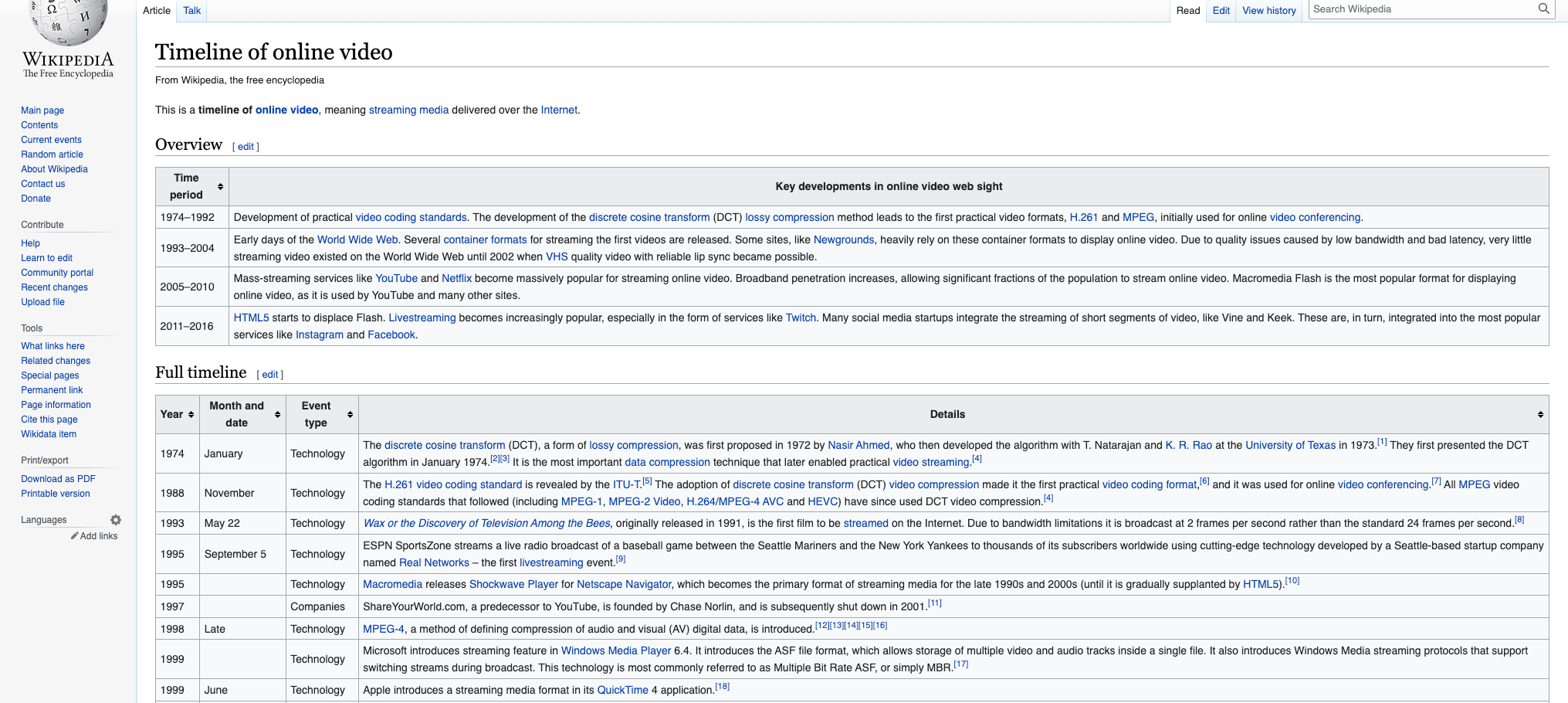The height and width of the screenshot is (703, 1568).
Task: Open the Printable version
Action: 55,494
